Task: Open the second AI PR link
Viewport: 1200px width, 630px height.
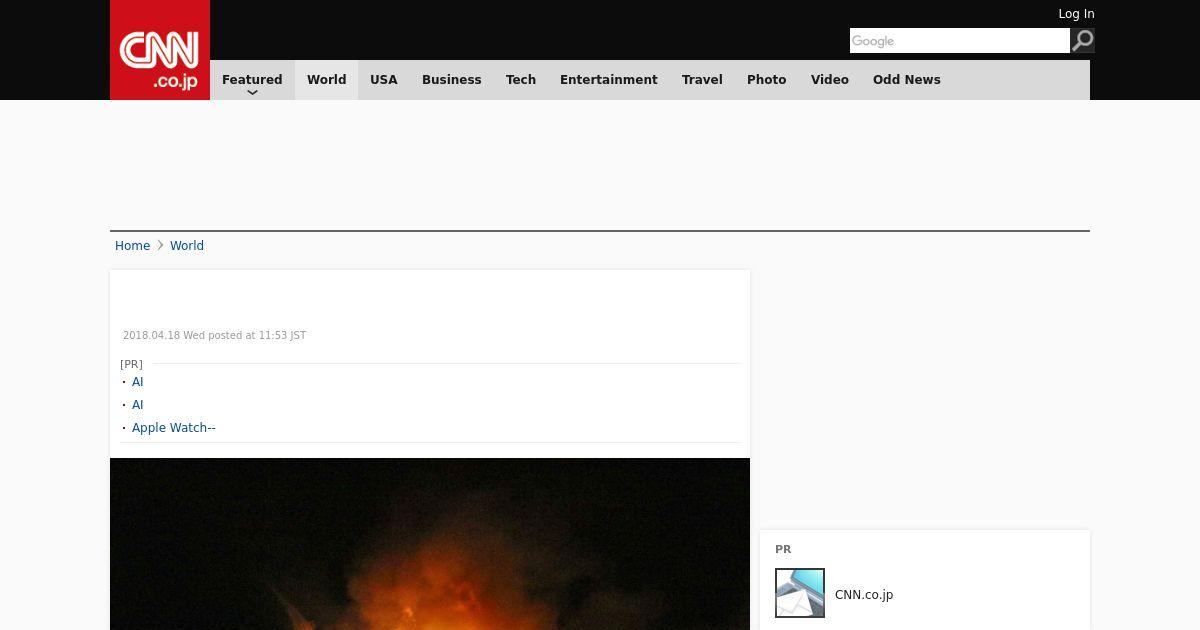Action: (x=138, y=405)
